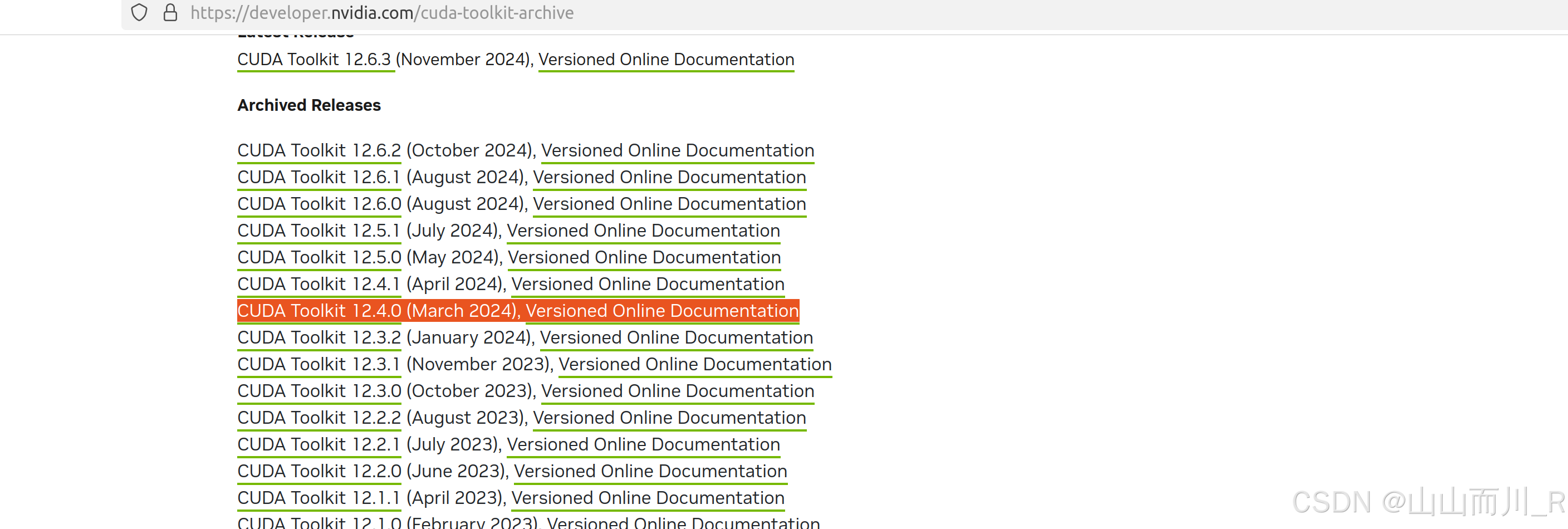Image resolution: width=1568 pixels, height=529 pixels.
Task: Open CUDA Toolkit 12.4.1 link
Action: tap(319, 285)
